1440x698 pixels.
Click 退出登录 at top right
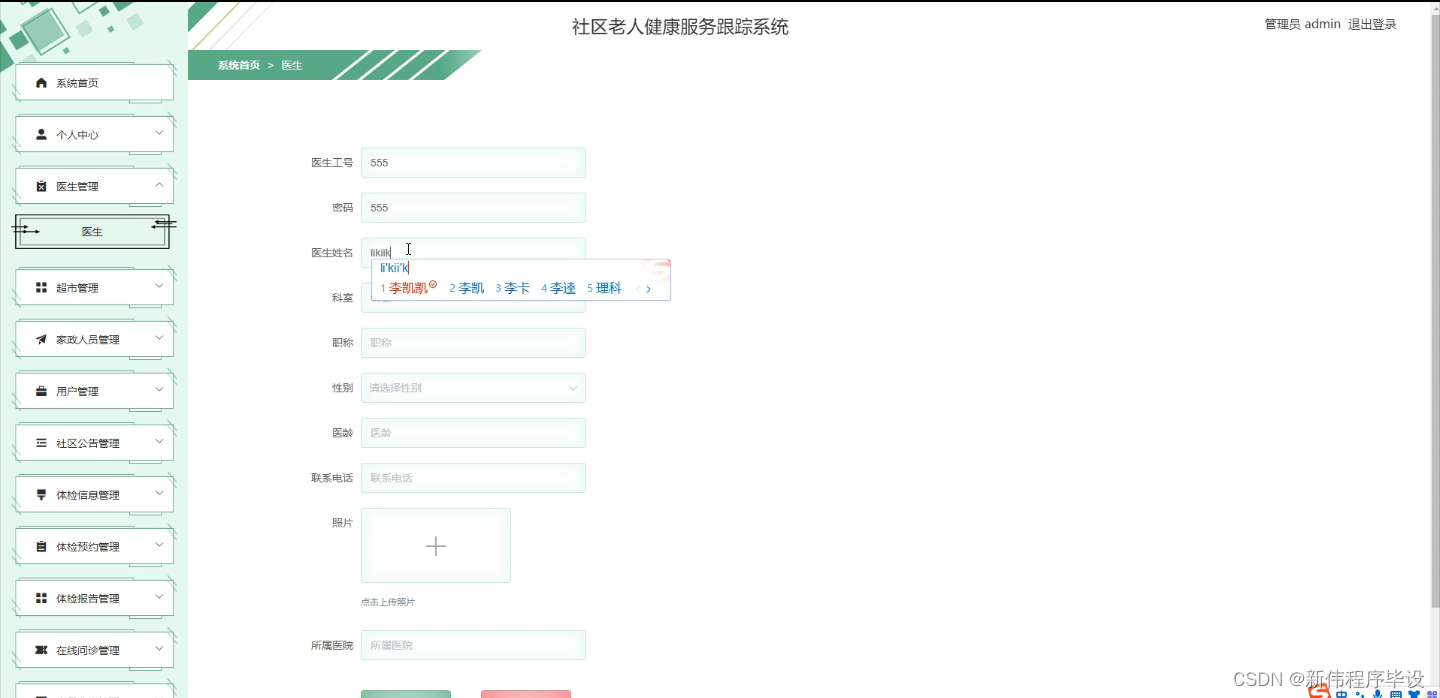coord(1374,23)
